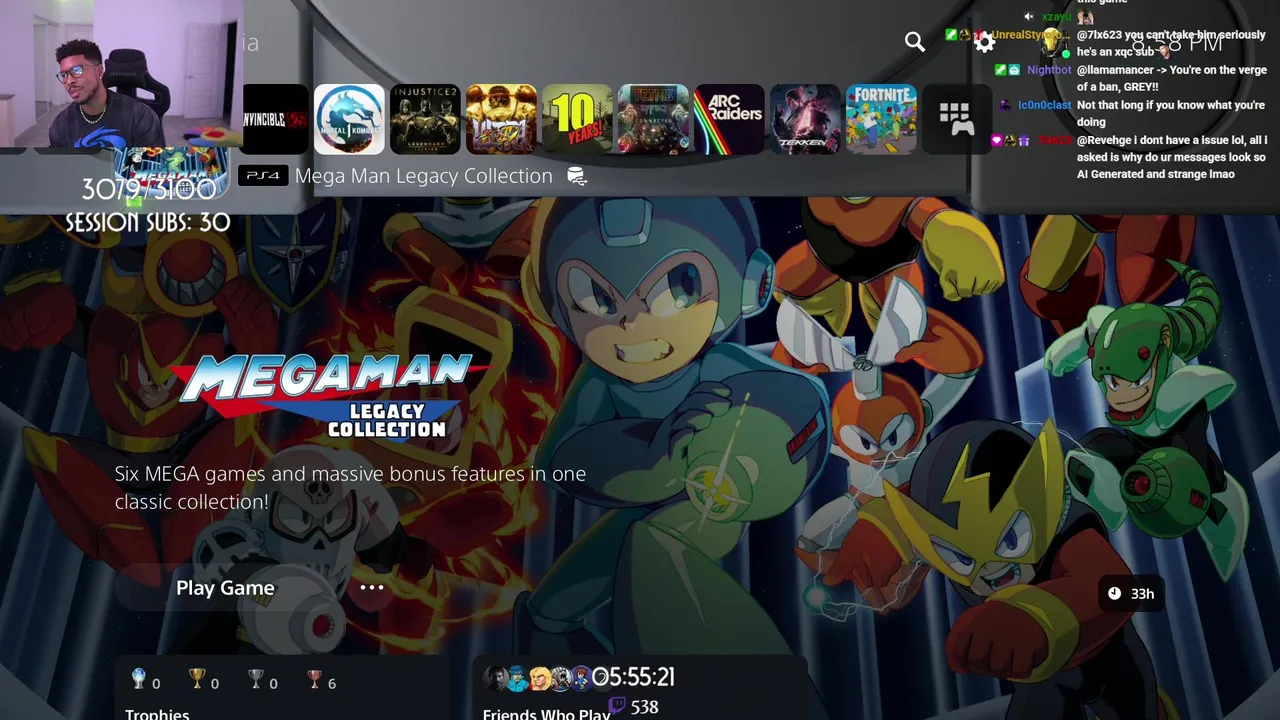
Task: Select the Invincible VS game tile
Action: [x=275, y=119]
